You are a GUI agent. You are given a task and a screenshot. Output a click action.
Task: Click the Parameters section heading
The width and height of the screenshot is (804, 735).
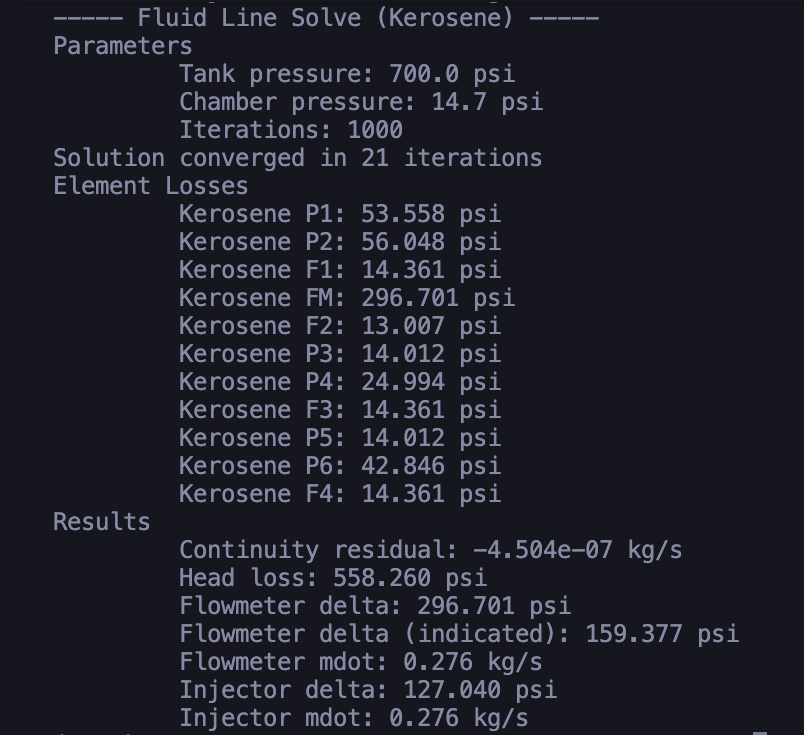click(122, 46)
